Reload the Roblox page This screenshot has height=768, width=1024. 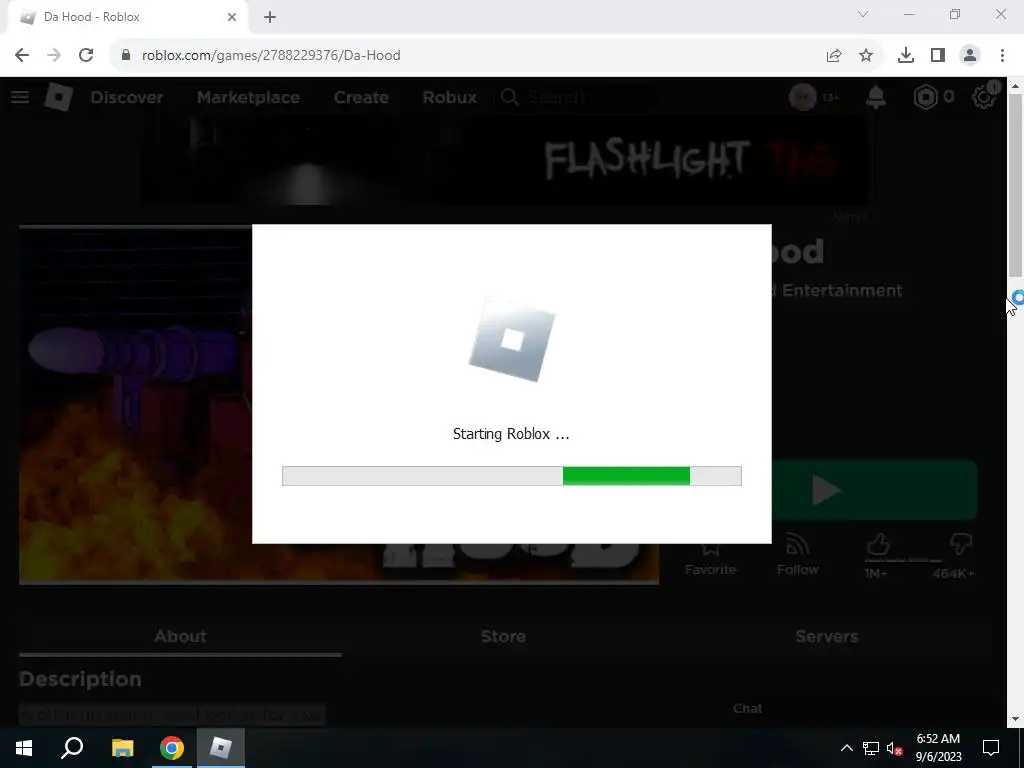(x=86, y=55)
